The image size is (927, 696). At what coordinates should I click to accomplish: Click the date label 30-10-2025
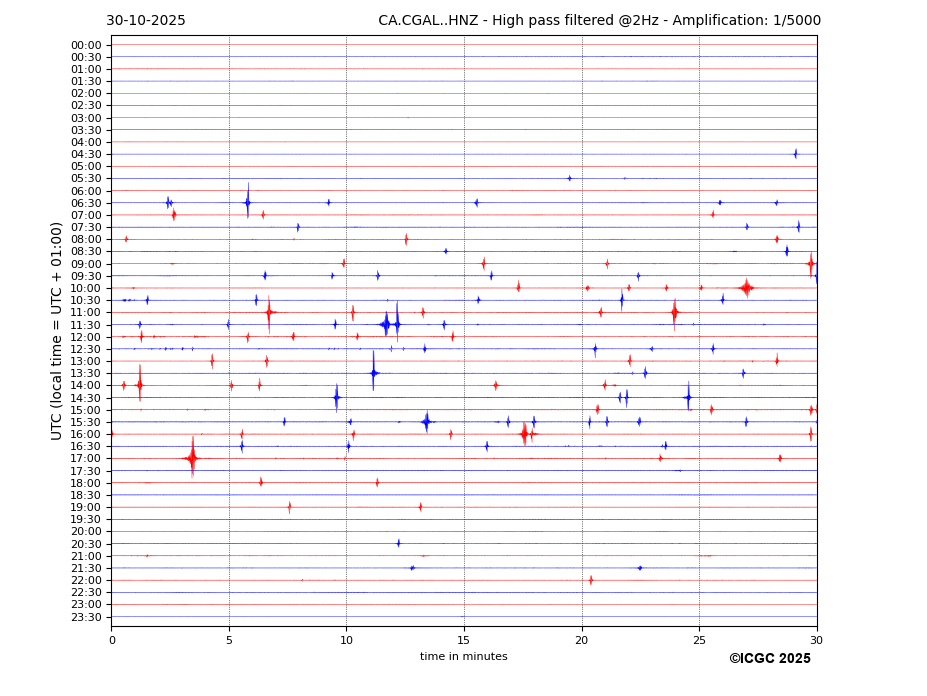click(x=146, y=20)
